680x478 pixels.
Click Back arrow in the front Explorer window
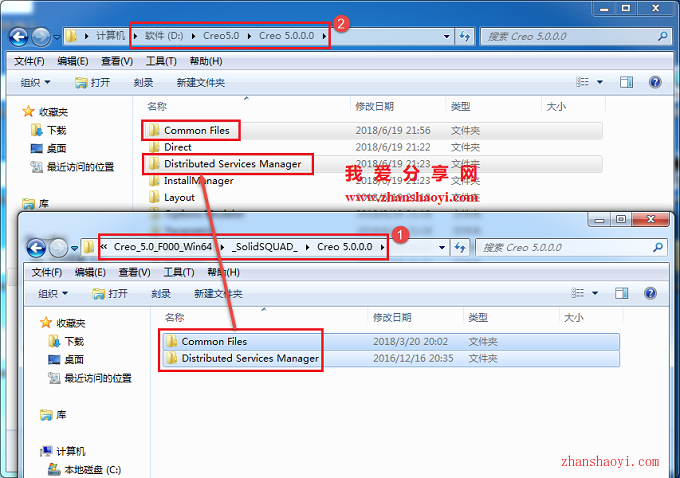(36, 248)
